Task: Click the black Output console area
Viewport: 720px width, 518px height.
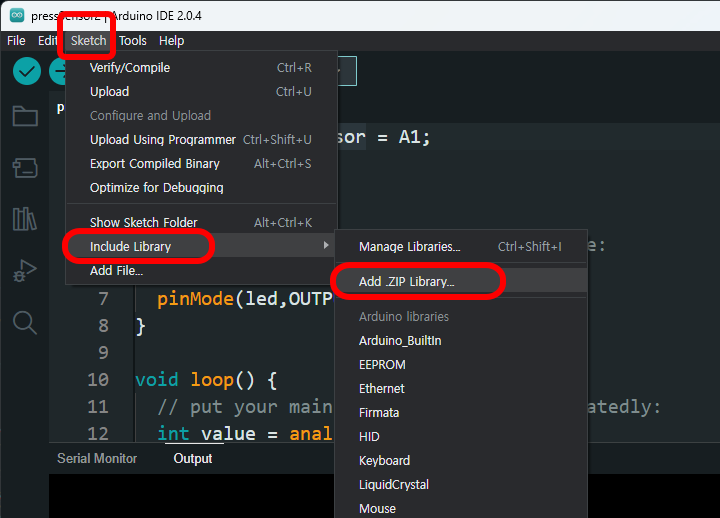Action: pos(192,496)
